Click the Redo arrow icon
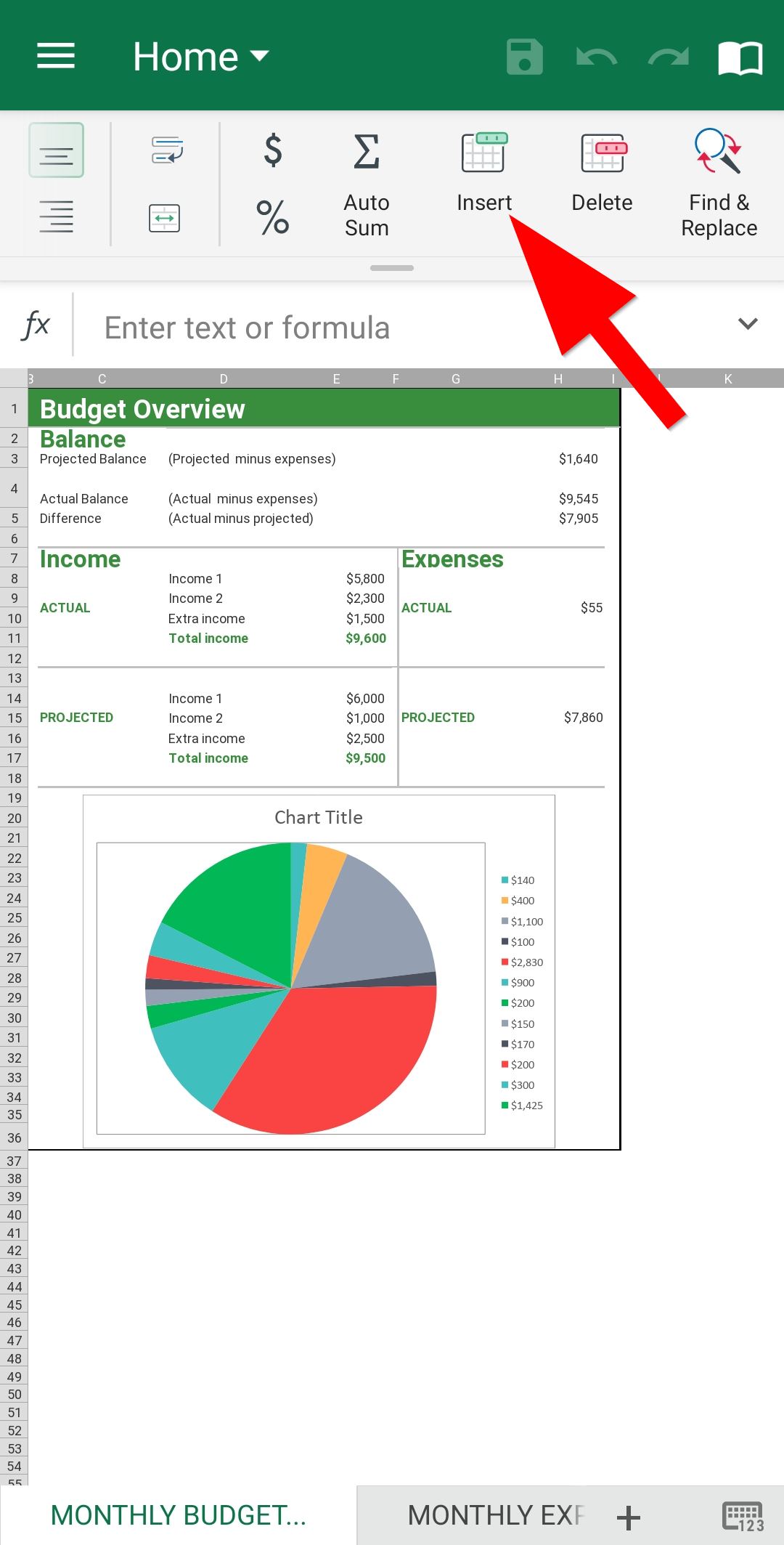Image resolution: width=784 pixels, height=1545 pixels. click(x=668, y=57)
